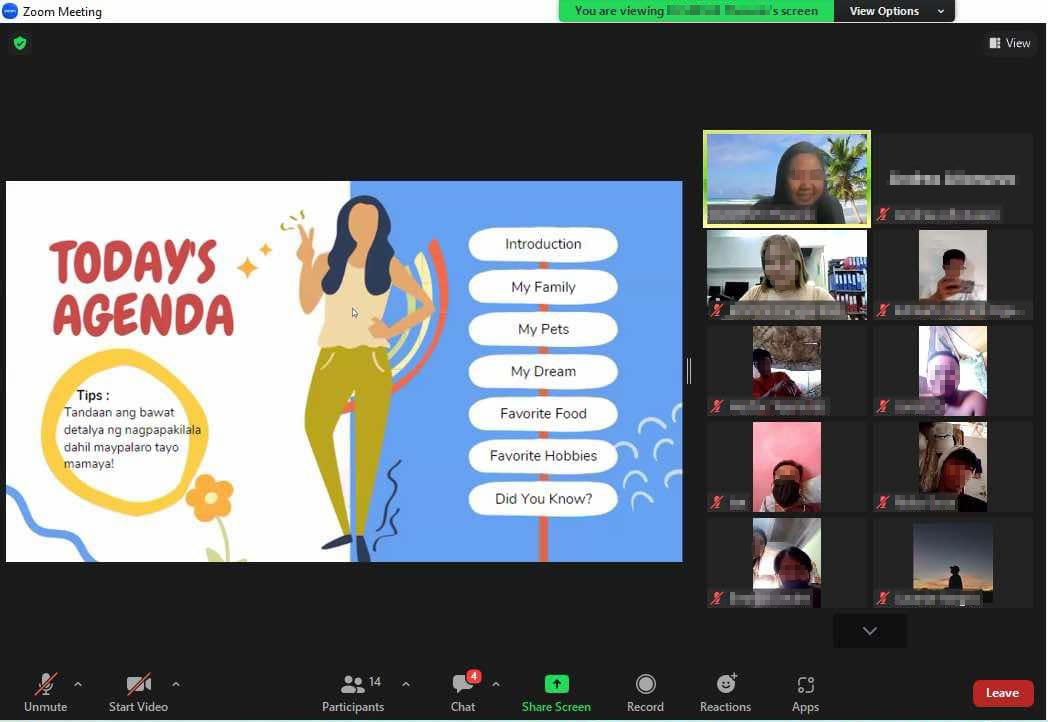Open the View layout menu
The width and height of the screenshot is (1048, 722).
pos(1009,43)
